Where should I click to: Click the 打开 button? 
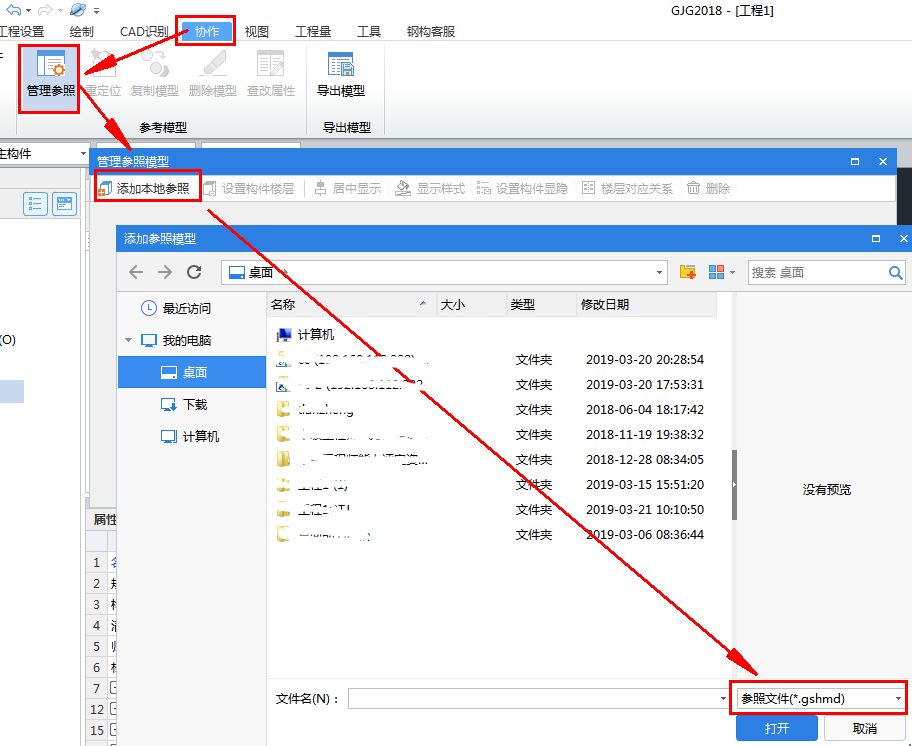tap(777, 729)
